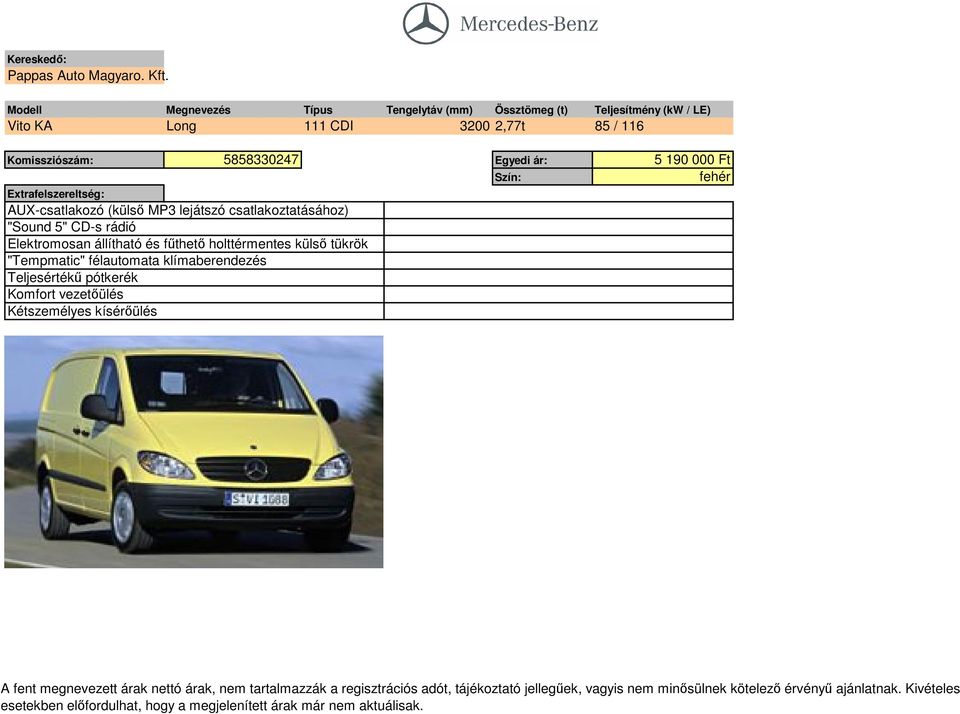Click the yellow Vito van photo

point(193,452)
